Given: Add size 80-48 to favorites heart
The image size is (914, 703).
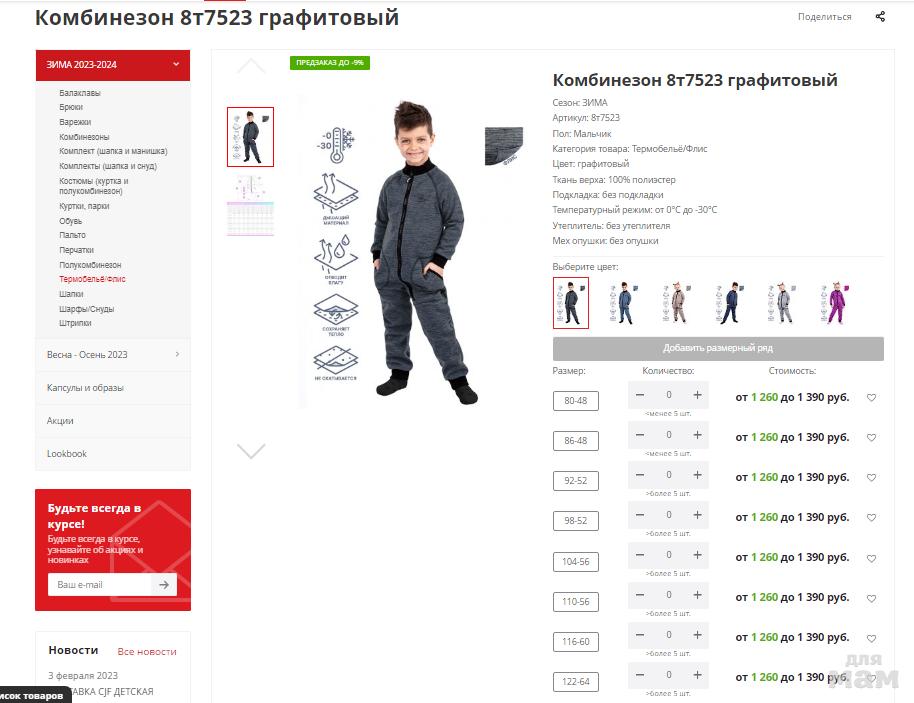Looking at the screenshot, I should click(x=871, y=398).
